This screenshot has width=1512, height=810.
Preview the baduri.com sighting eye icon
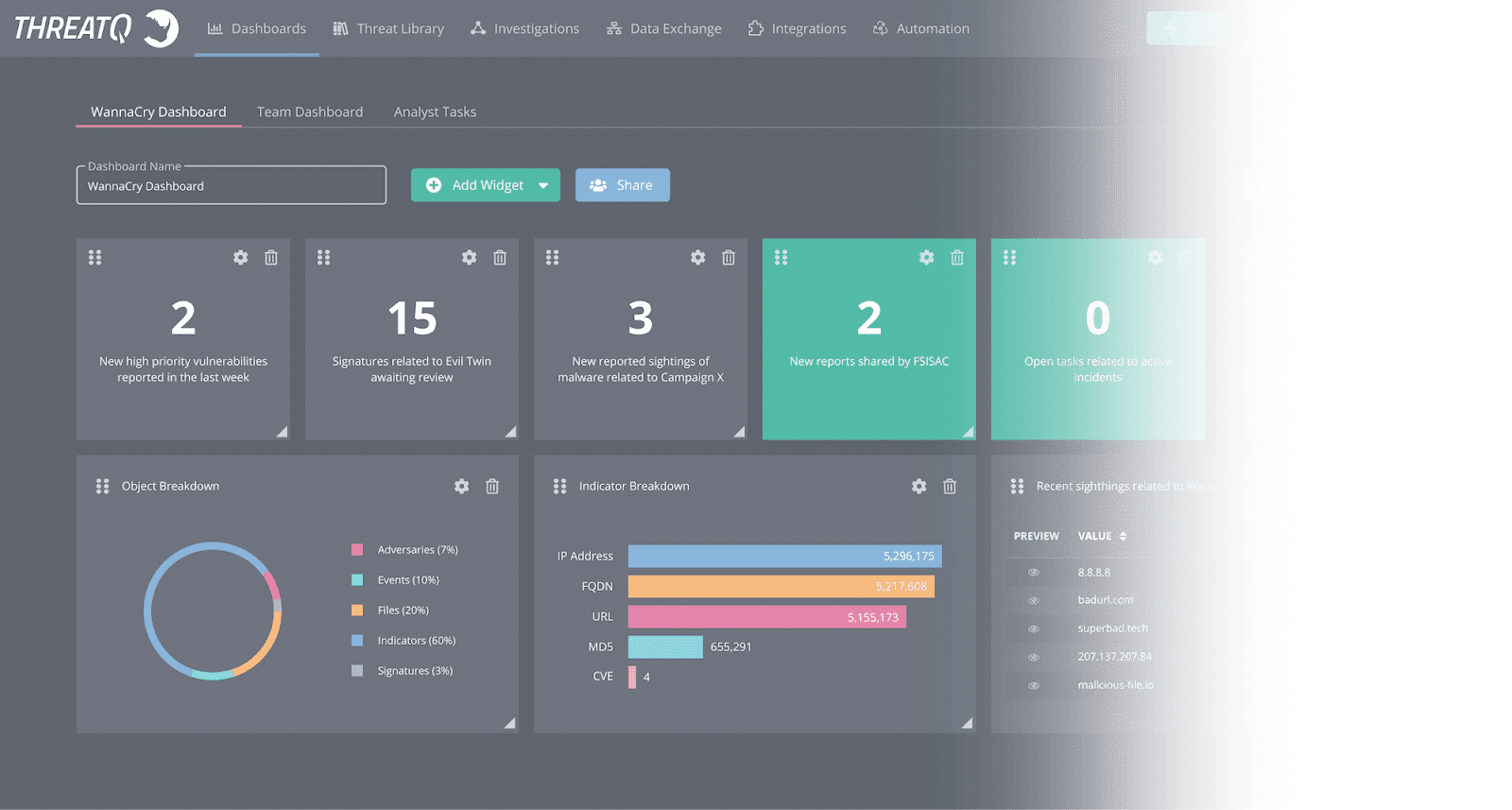click(1034, 600)
